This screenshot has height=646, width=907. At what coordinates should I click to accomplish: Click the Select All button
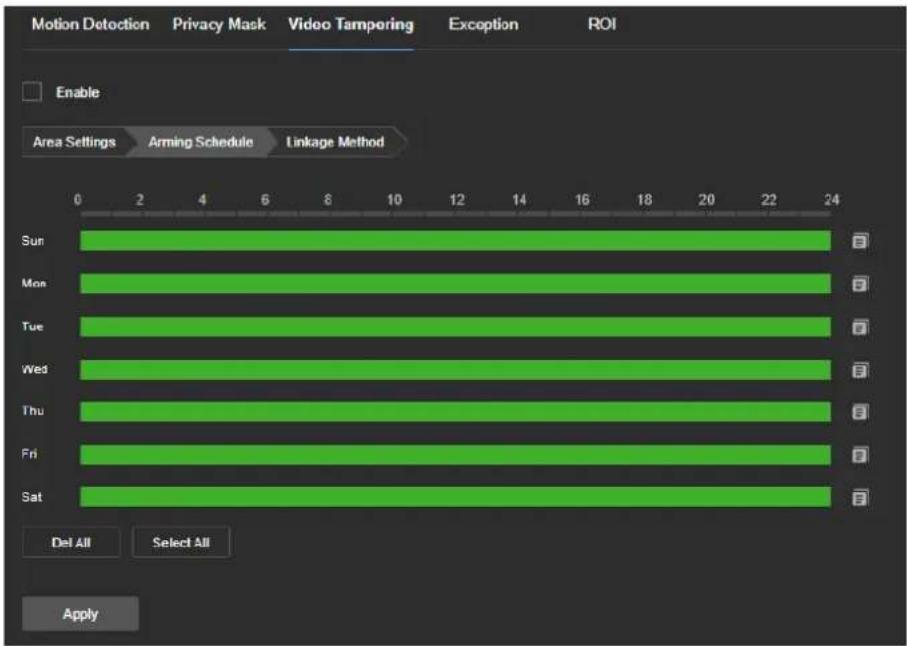click(181, 542)
